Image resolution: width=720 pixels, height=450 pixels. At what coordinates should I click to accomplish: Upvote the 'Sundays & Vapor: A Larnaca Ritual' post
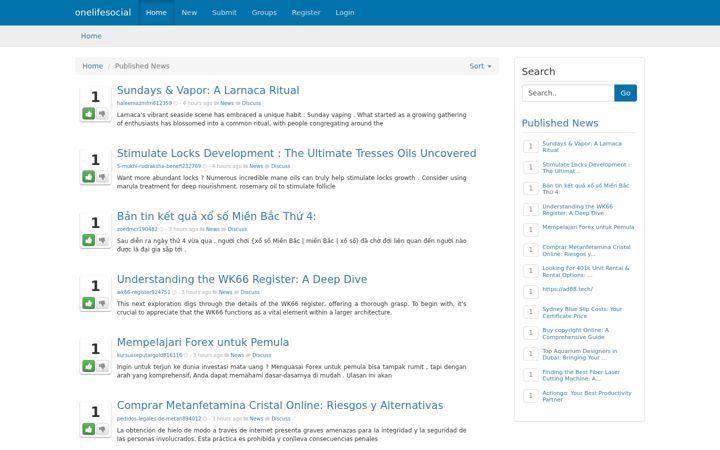click(89, 113)
